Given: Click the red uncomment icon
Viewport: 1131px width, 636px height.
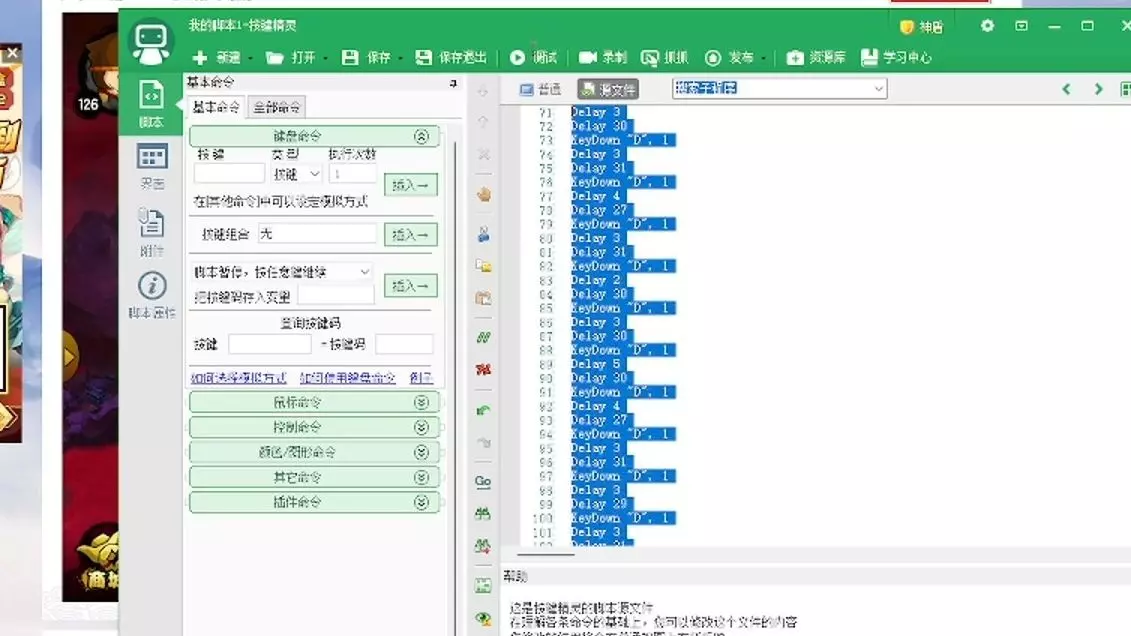Looking at the screenshot, I should (483, 369).
